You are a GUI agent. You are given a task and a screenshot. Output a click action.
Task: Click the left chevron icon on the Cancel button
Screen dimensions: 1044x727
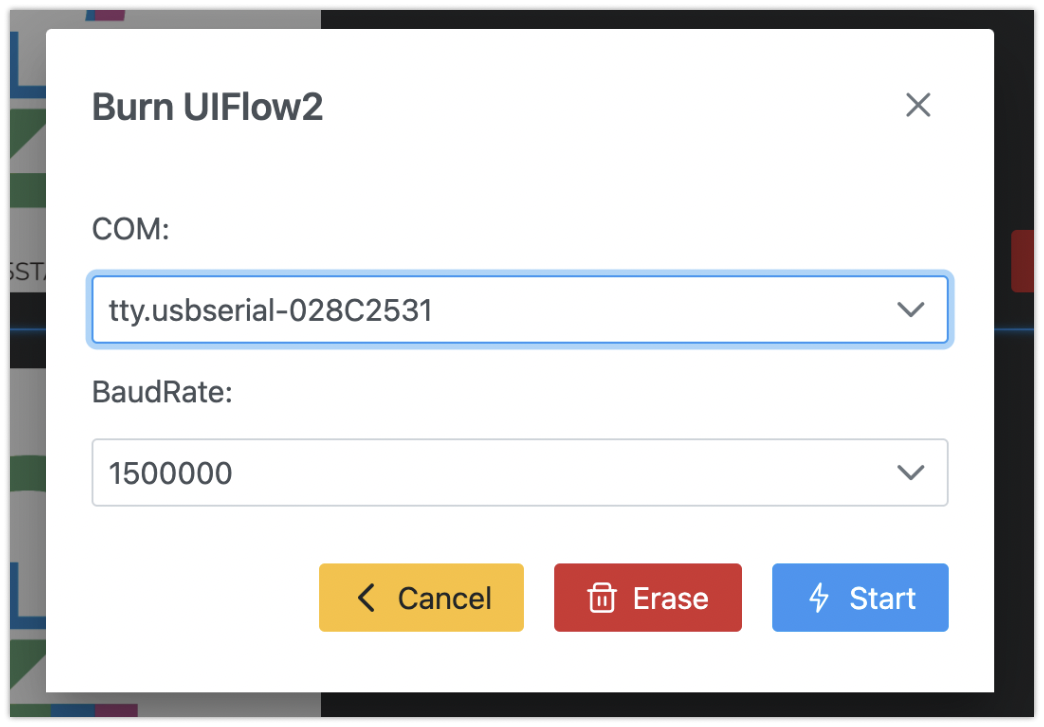pyautogui.click(x=365, y=598)
